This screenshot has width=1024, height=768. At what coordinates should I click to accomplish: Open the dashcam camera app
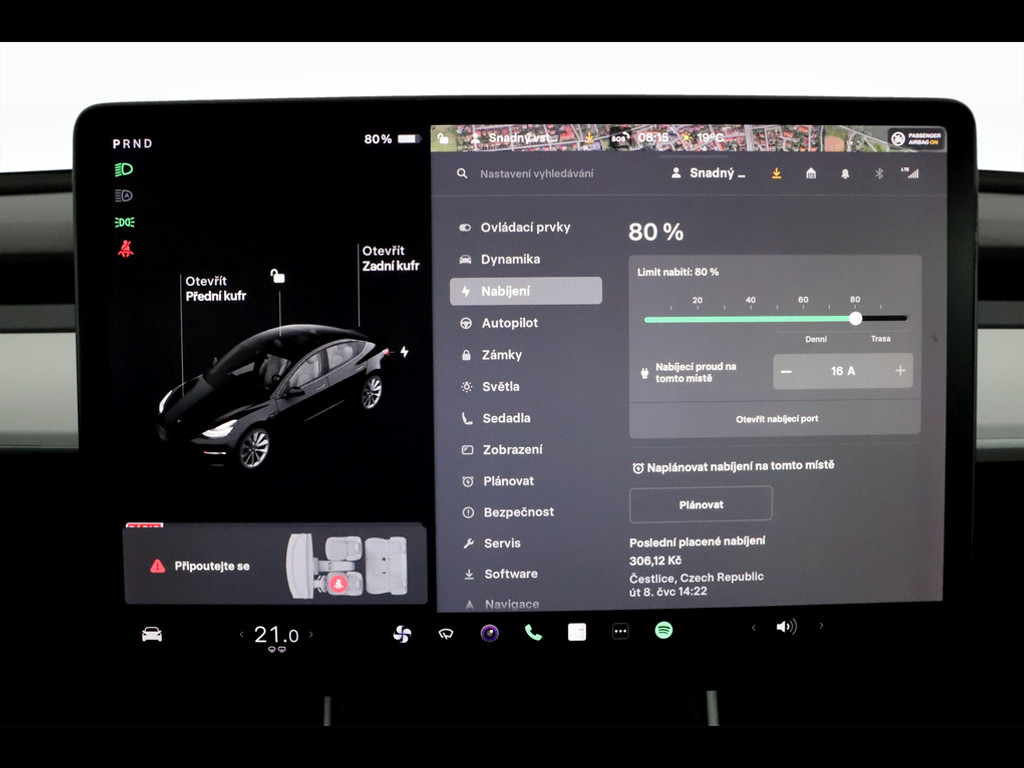[490, 633]
